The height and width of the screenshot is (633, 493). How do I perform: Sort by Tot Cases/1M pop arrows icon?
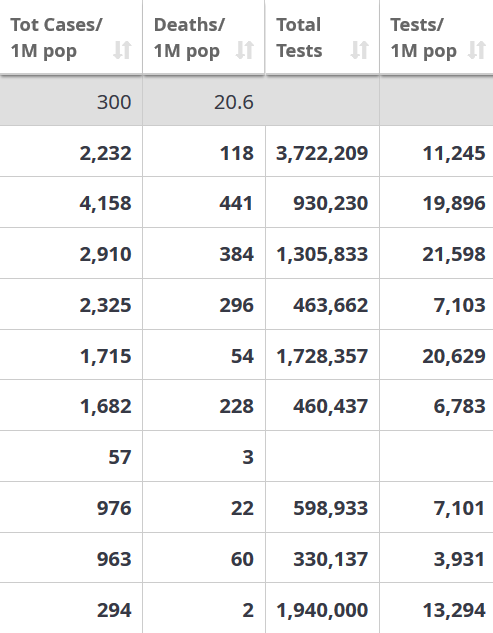point(122,50)
